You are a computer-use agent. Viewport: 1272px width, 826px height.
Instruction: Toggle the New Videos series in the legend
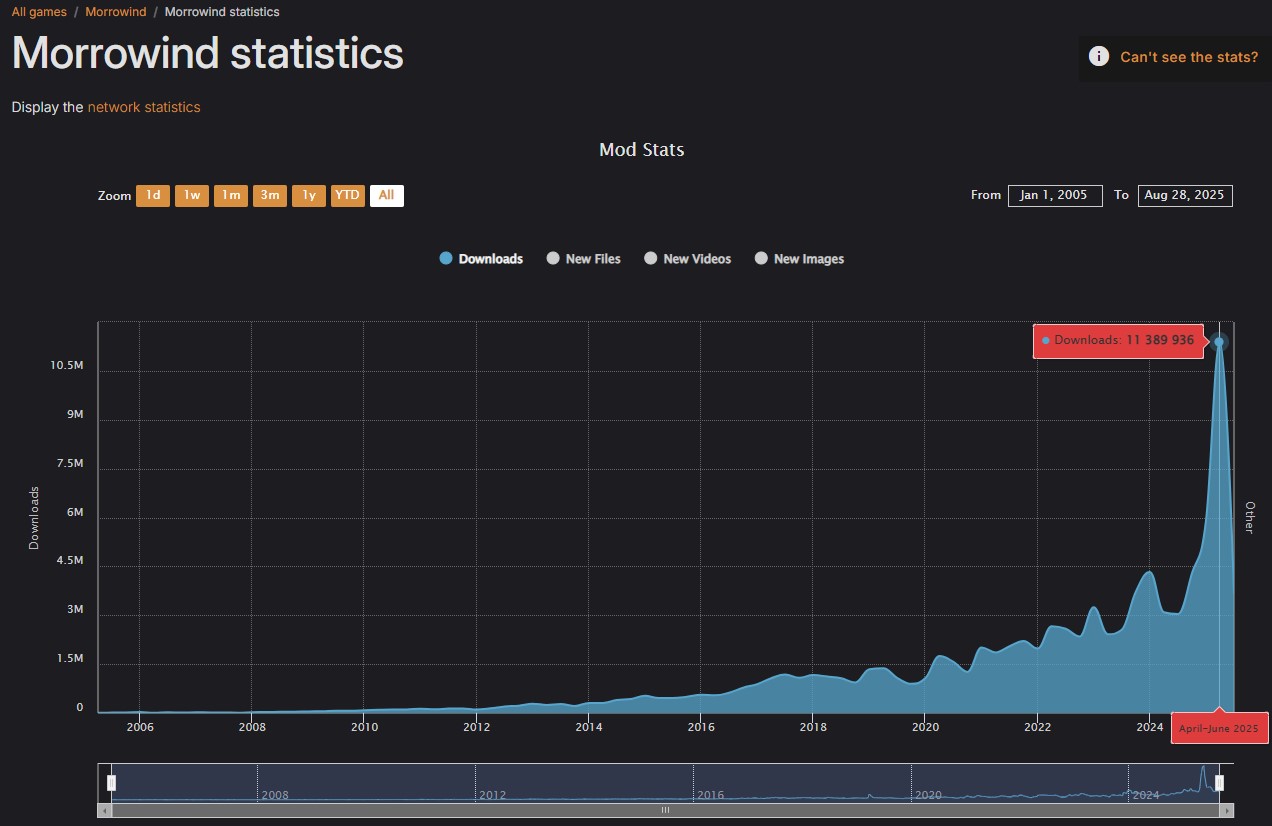687,259
